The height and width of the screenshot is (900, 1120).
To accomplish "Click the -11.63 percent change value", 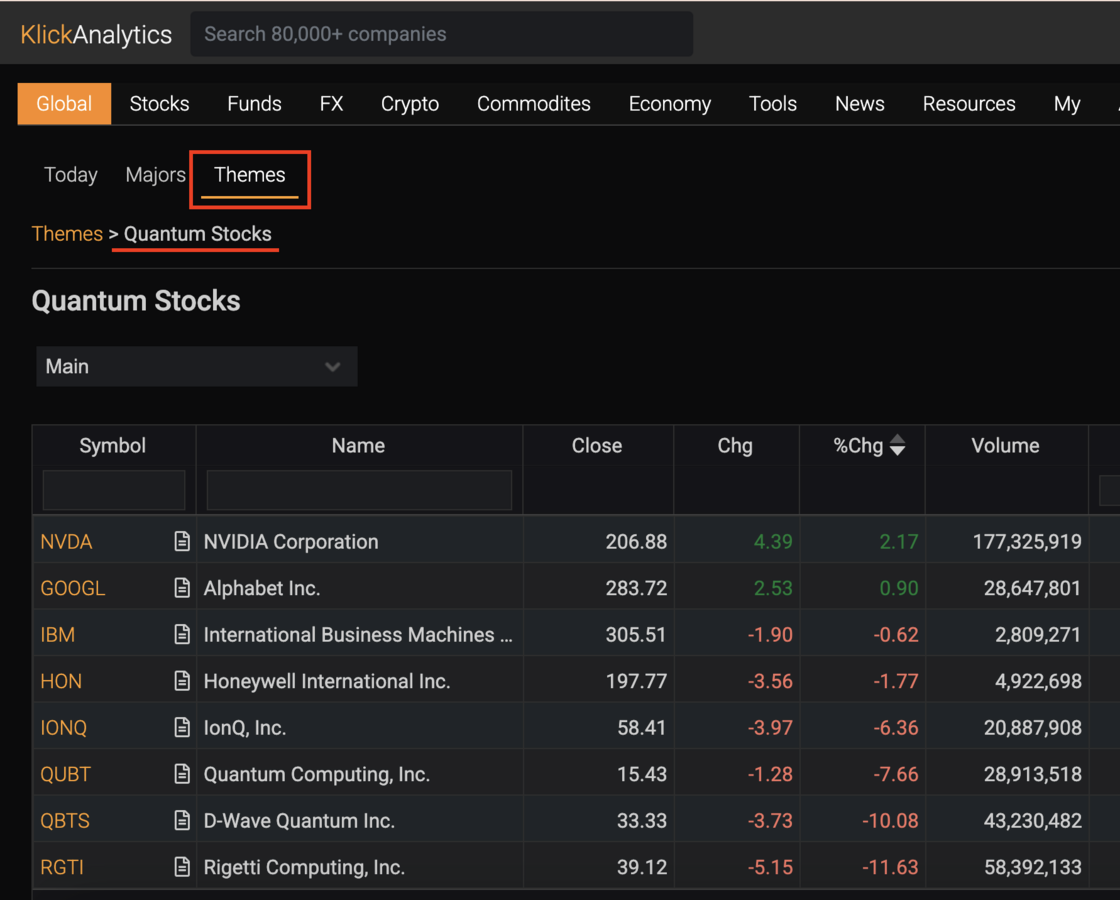I will [890, 866].
